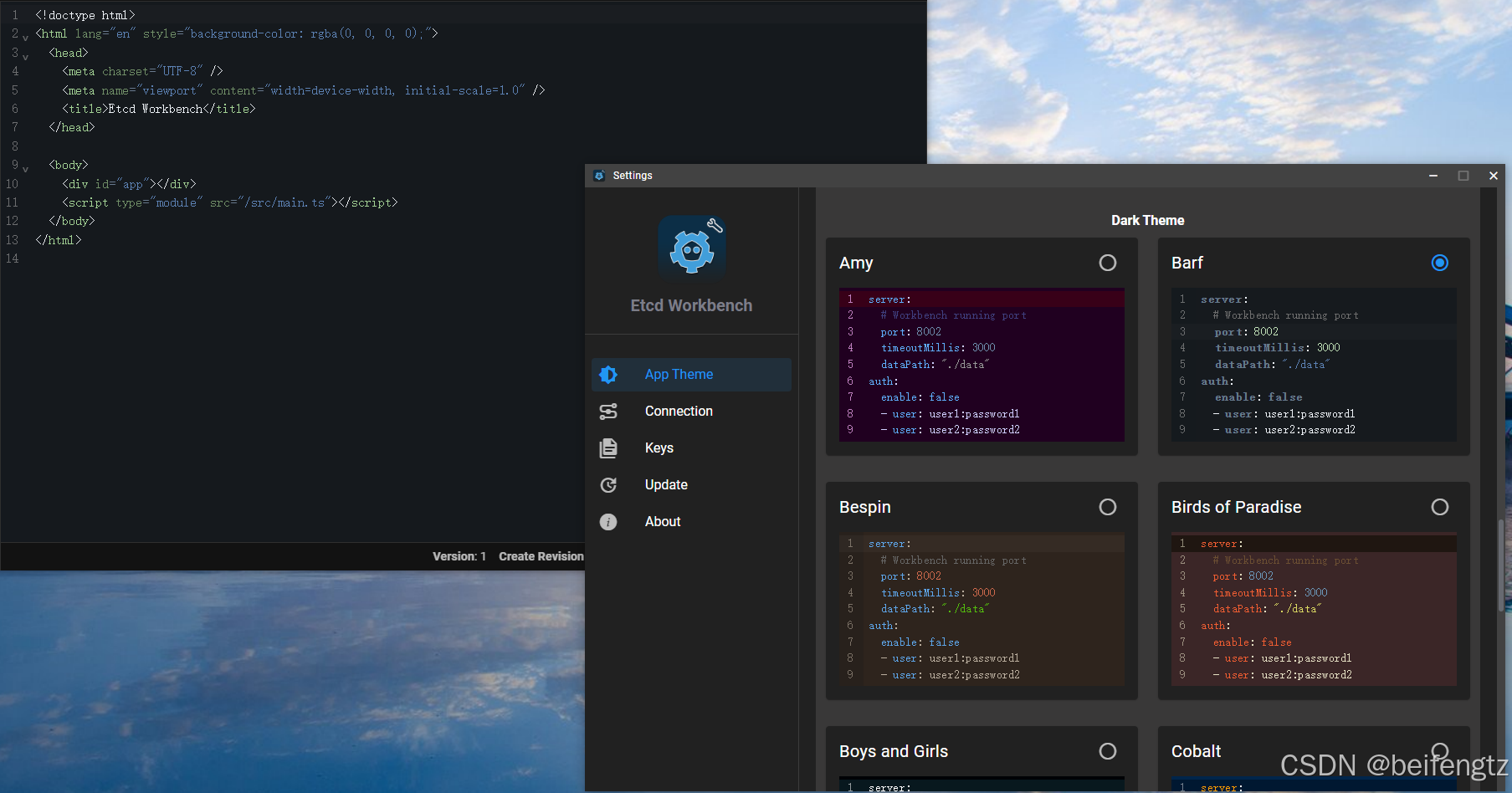Click the About info icon
The width and height of the screenshot is (1512, 793).
pyautogui.click(x=608, y=522)
